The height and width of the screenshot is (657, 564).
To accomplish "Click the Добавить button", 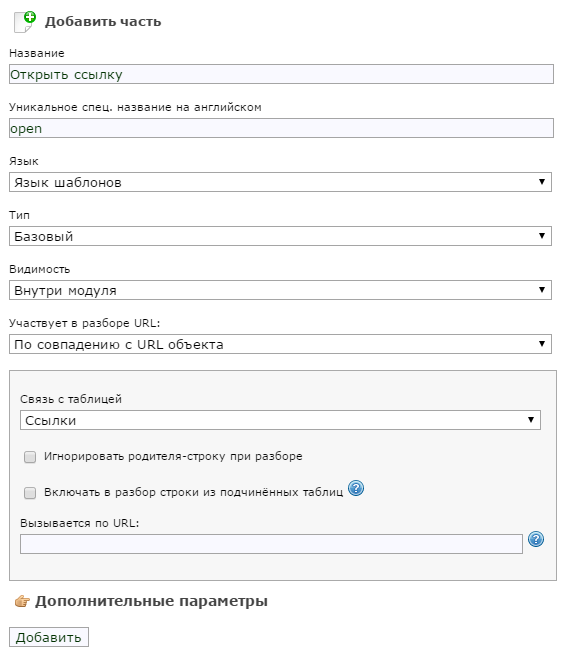I will (49, 637).
